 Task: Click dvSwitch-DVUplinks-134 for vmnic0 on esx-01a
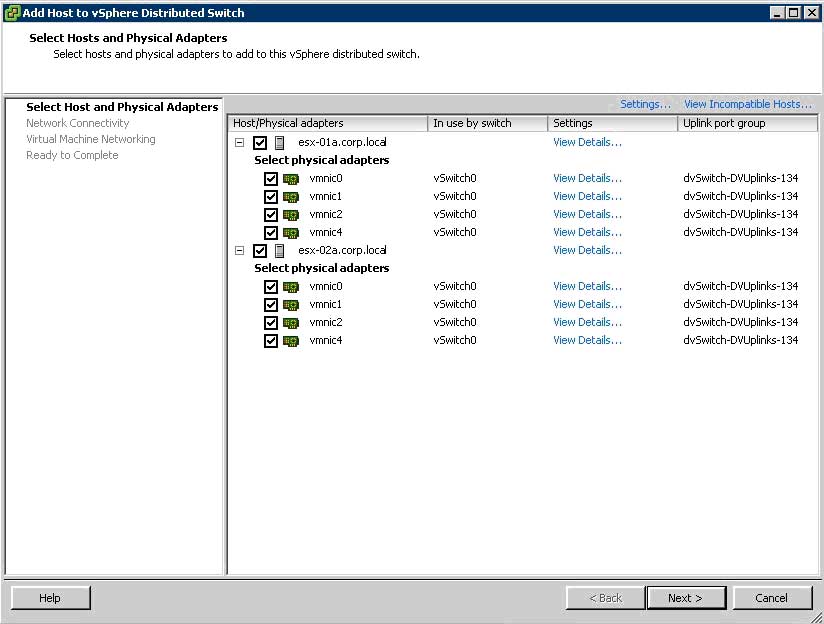(x=740, y=178)
